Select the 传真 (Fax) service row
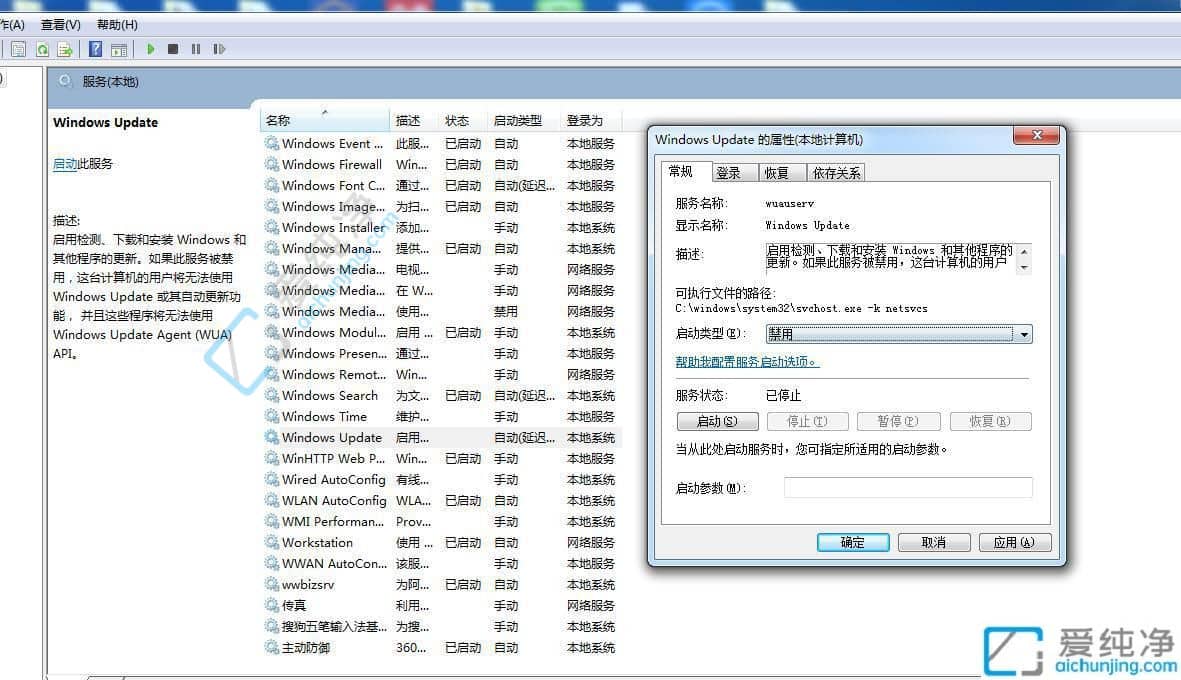 tap(441, 605)
